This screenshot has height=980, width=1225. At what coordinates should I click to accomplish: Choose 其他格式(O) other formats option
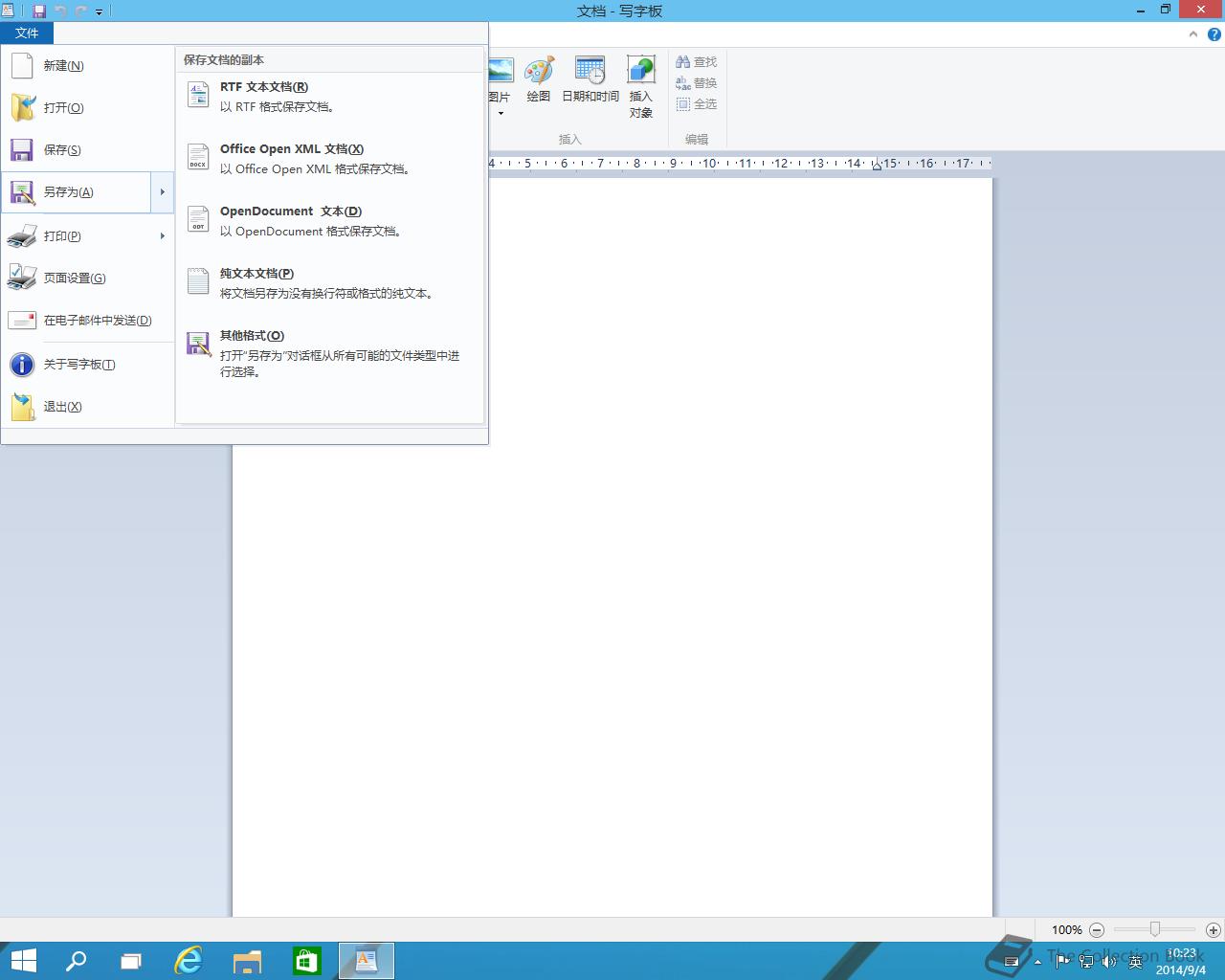pyautogui.click(x=330, y=353)
